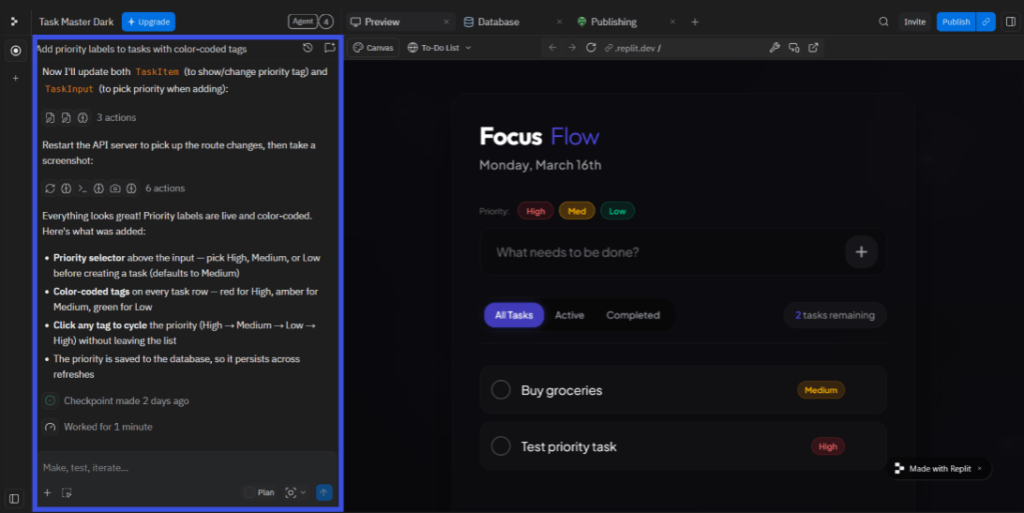Open preview in a new browser tab
Viewport: 1024px width, 513px height.
[813, 48]
